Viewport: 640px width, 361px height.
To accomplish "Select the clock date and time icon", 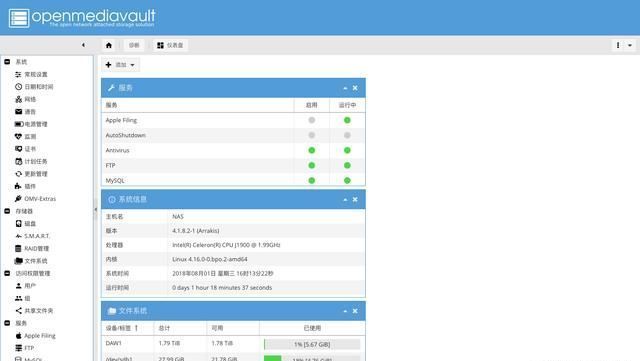I will click(x=18, y=87).
